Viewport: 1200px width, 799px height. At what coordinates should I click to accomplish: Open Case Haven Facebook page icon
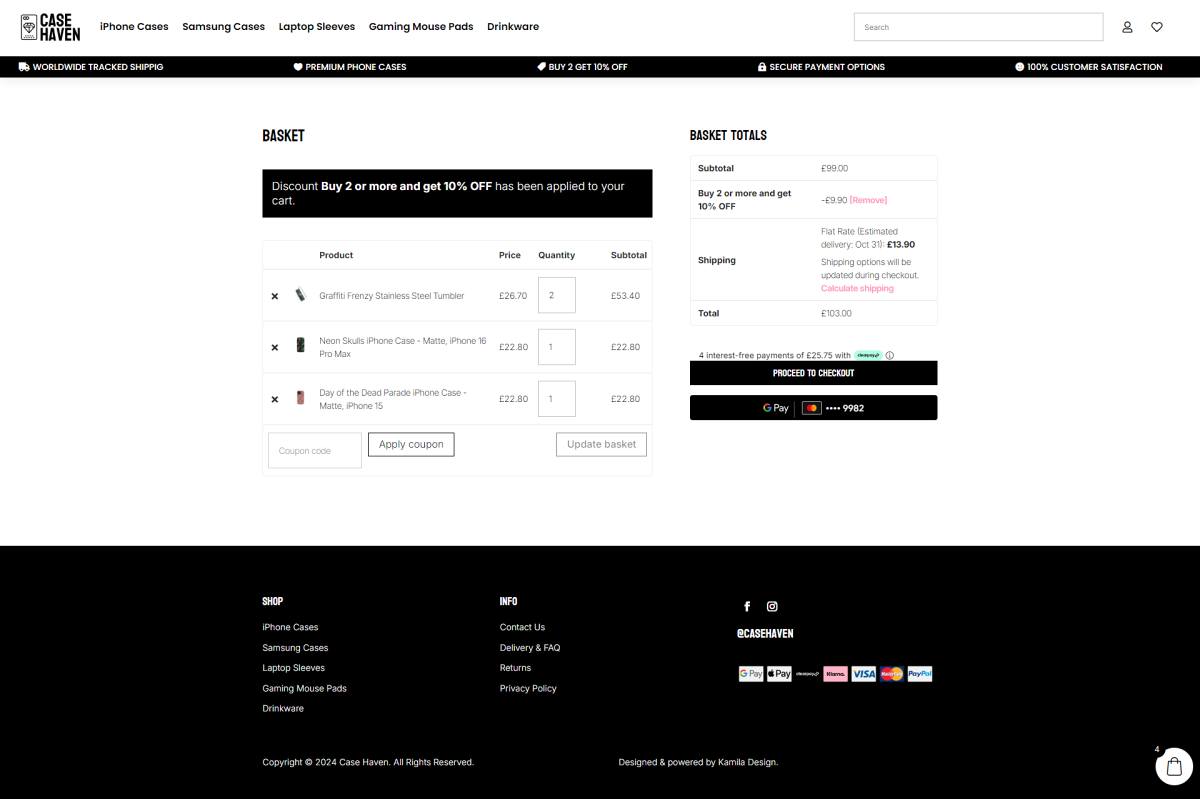[747, 606]
